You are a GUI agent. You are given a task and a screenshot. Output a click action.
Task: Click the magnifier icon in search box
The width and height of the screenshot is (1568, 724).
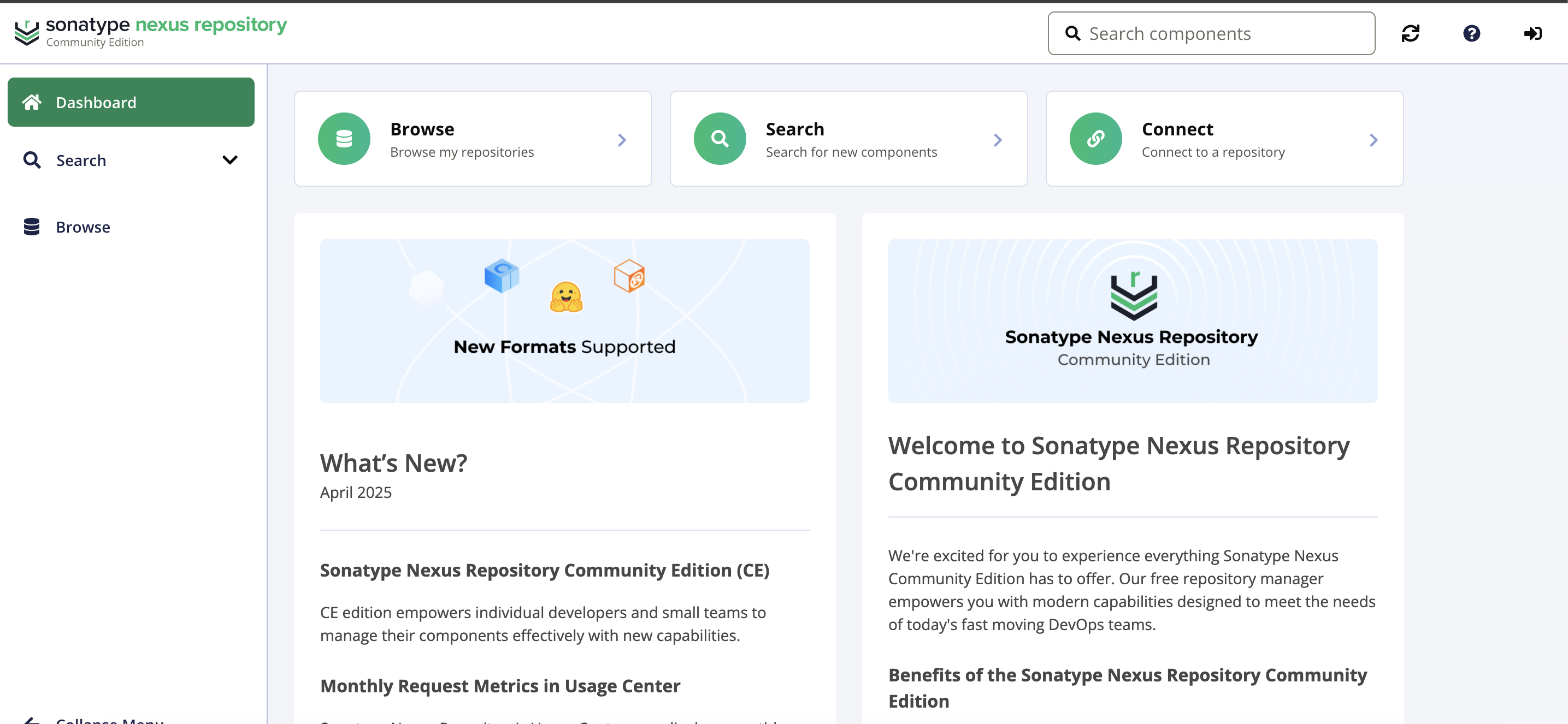pos(1072,33)
